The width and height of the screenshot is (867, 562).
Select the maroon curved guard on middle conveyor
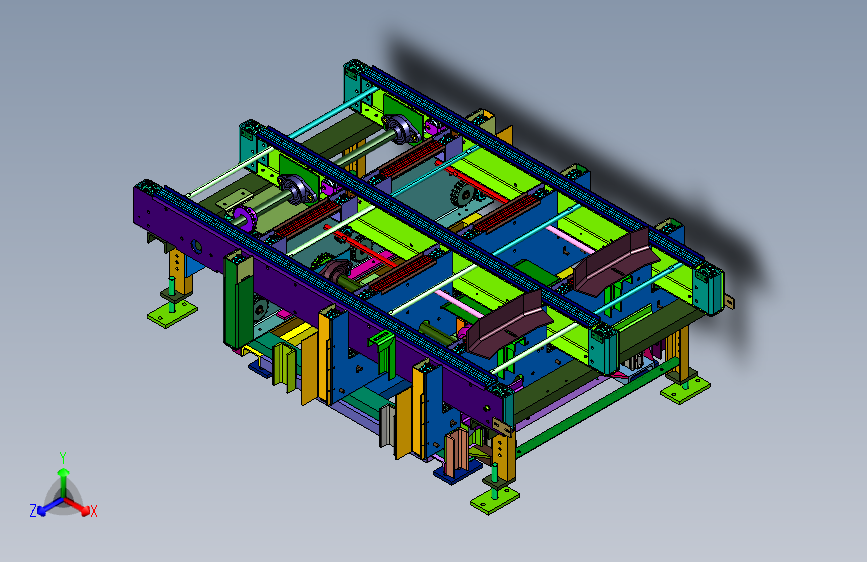[x=509, y=323]
